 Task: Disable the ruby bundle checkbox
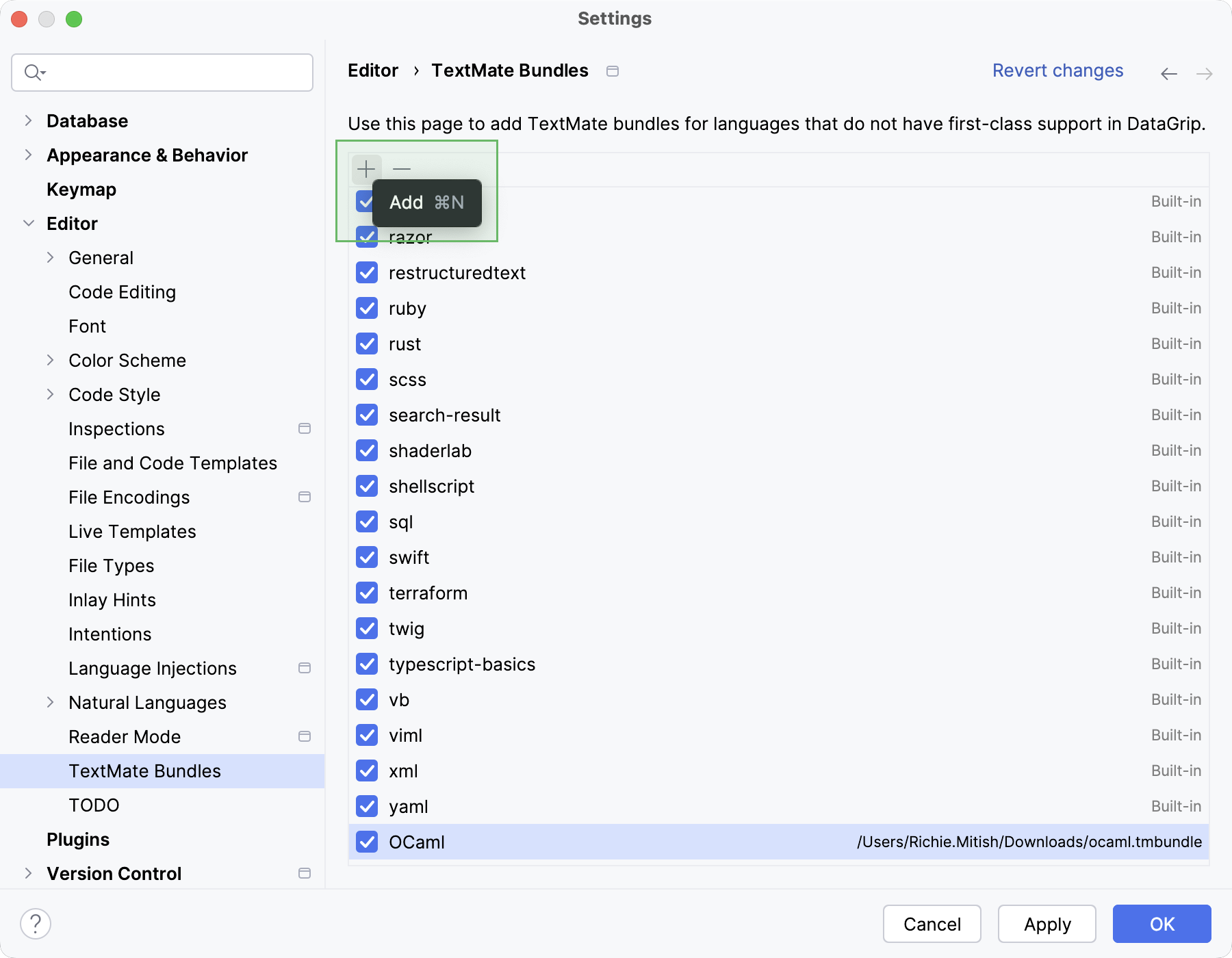click(x=367, y=308)
